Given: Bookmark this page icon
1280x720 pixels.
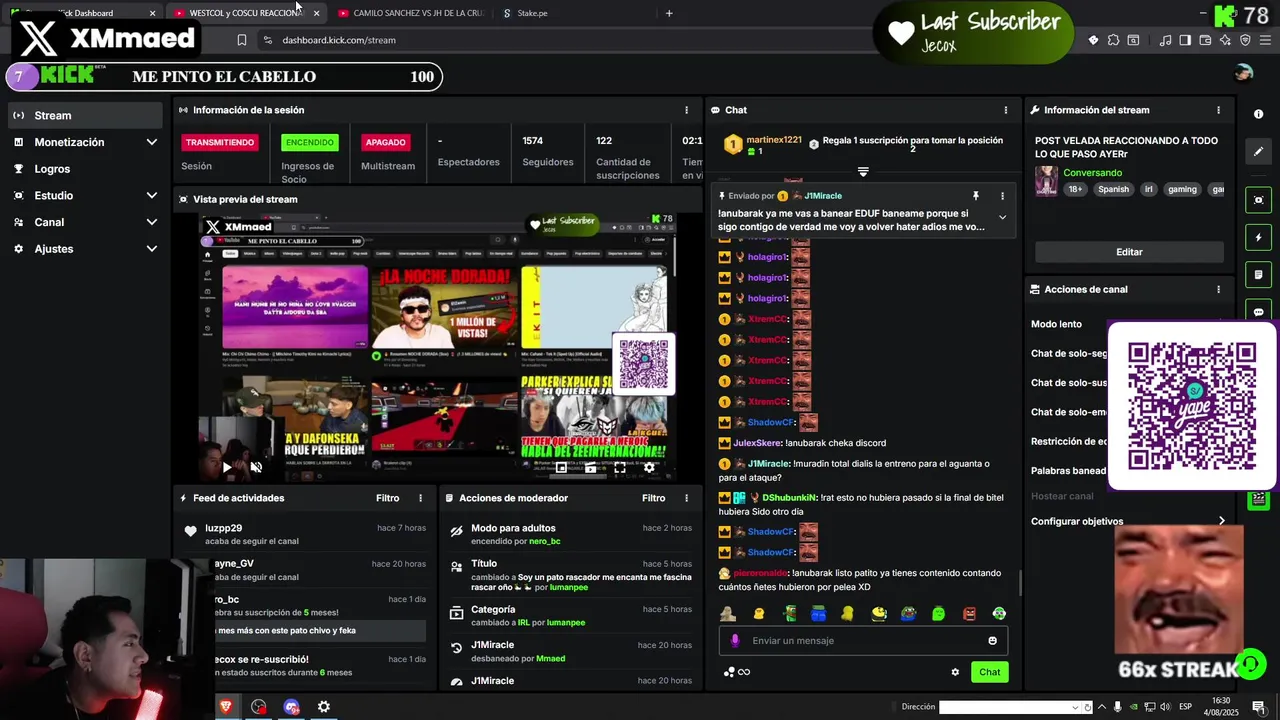Looking at the screenshot, I should (x=242, y=40).
